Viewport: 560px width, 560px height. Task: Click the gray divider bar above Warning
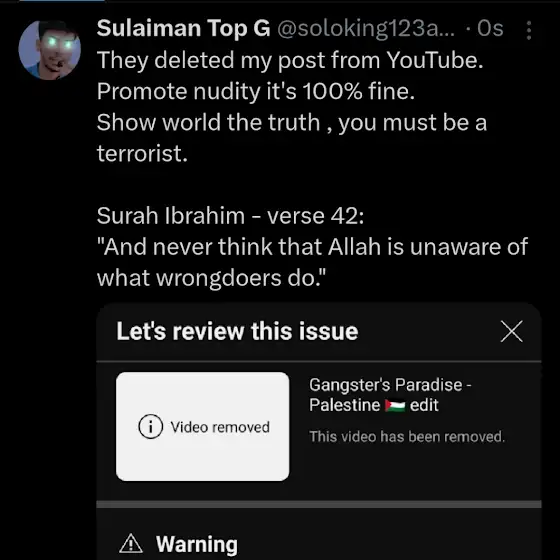pyautogui.click(x=319, y=504)
